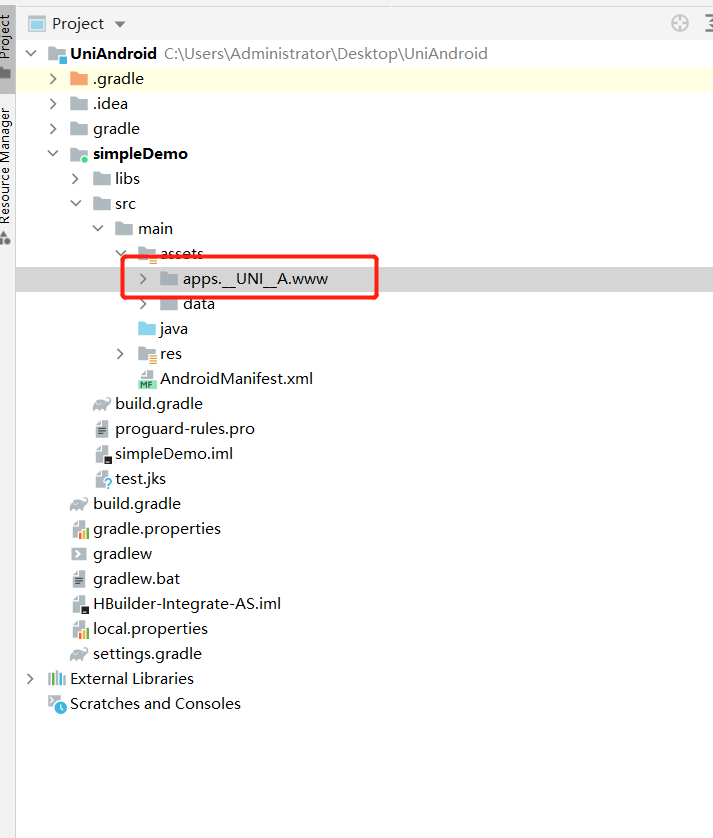Select root-level build.gradle file name
This screenshot has width=713, height=838.
[137, 504]
